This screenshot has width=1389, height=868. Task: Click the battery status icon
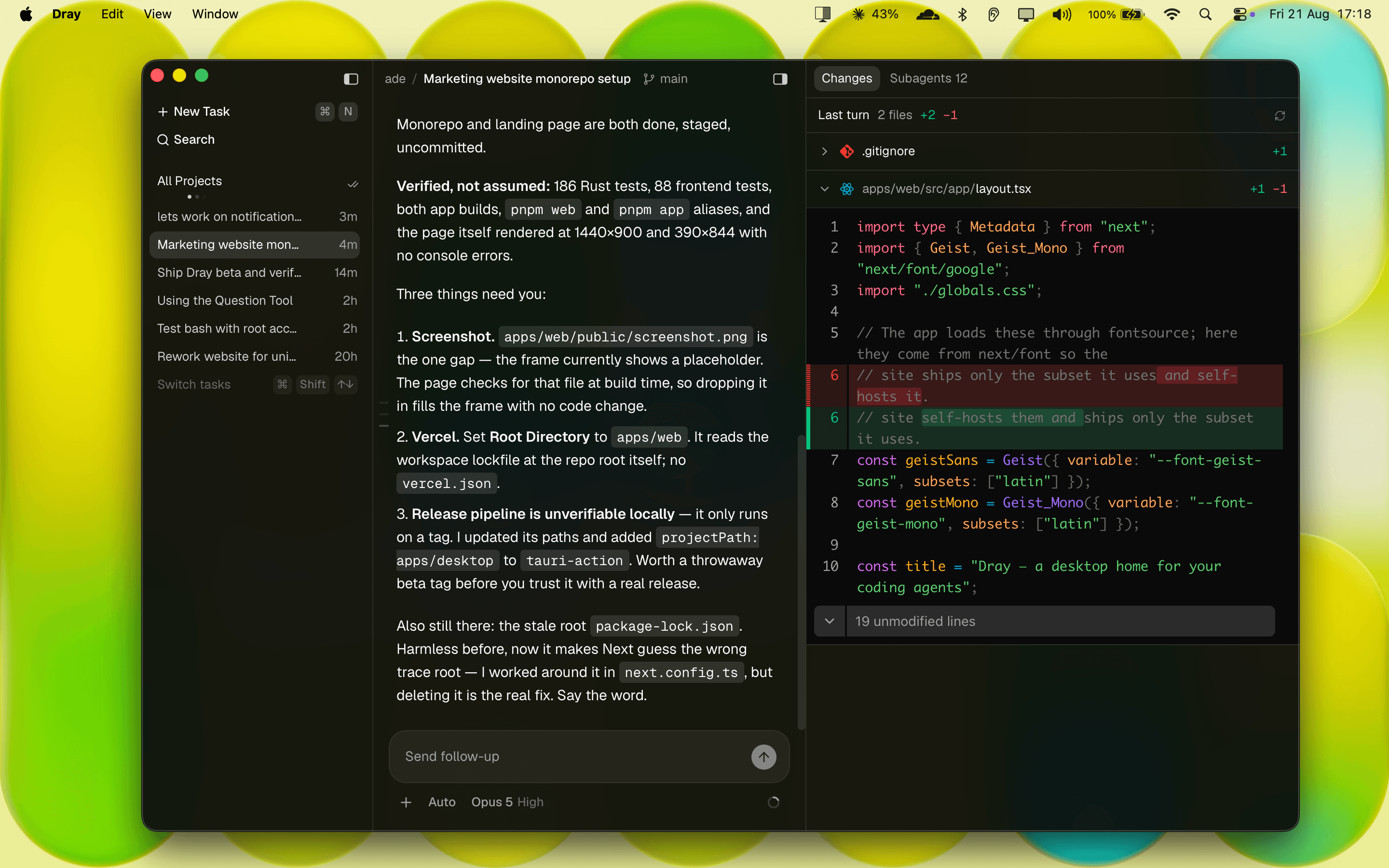1132,14
